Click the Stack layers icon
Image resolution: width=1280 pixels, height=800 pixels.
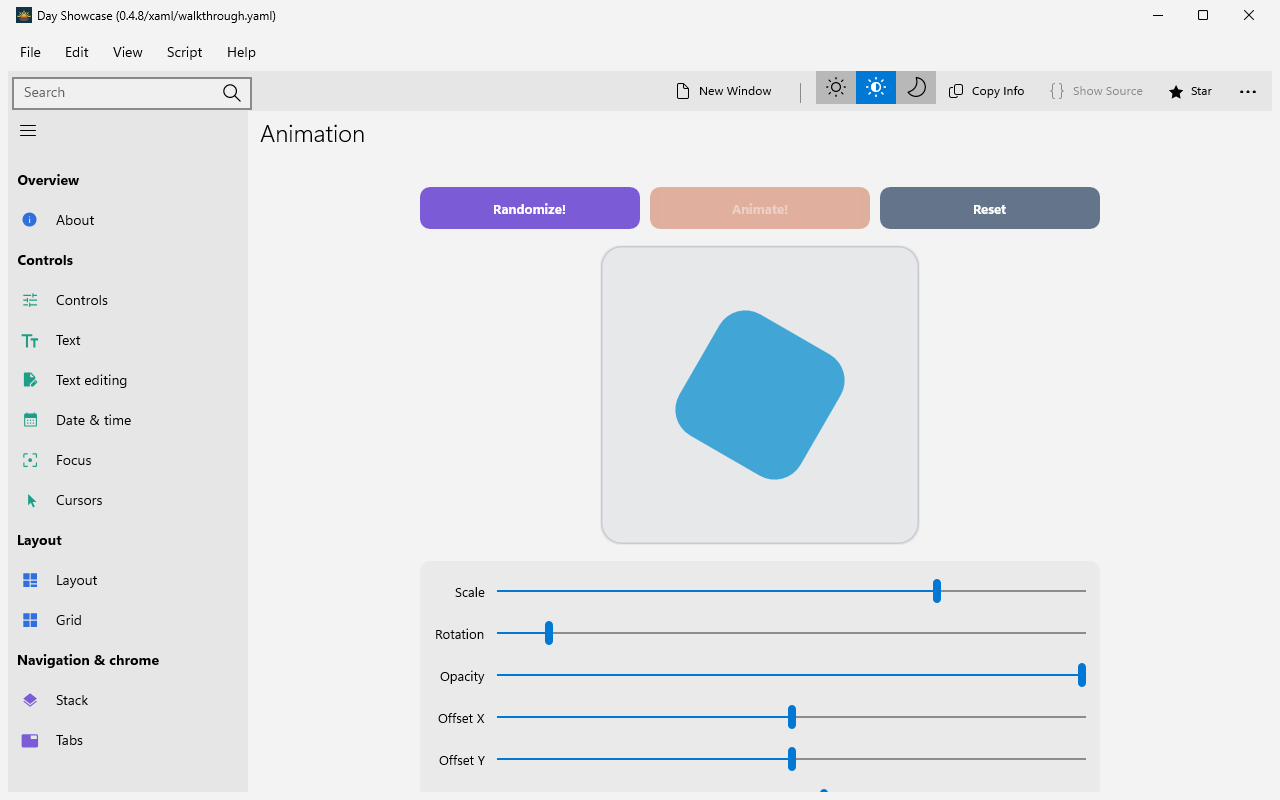(x=30, y=700)
